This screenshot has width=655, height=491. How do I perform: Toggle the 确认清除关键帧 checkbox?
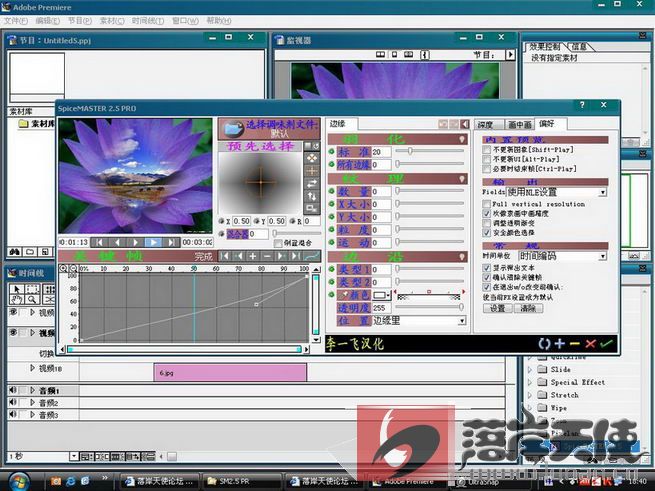coord(486,277)
